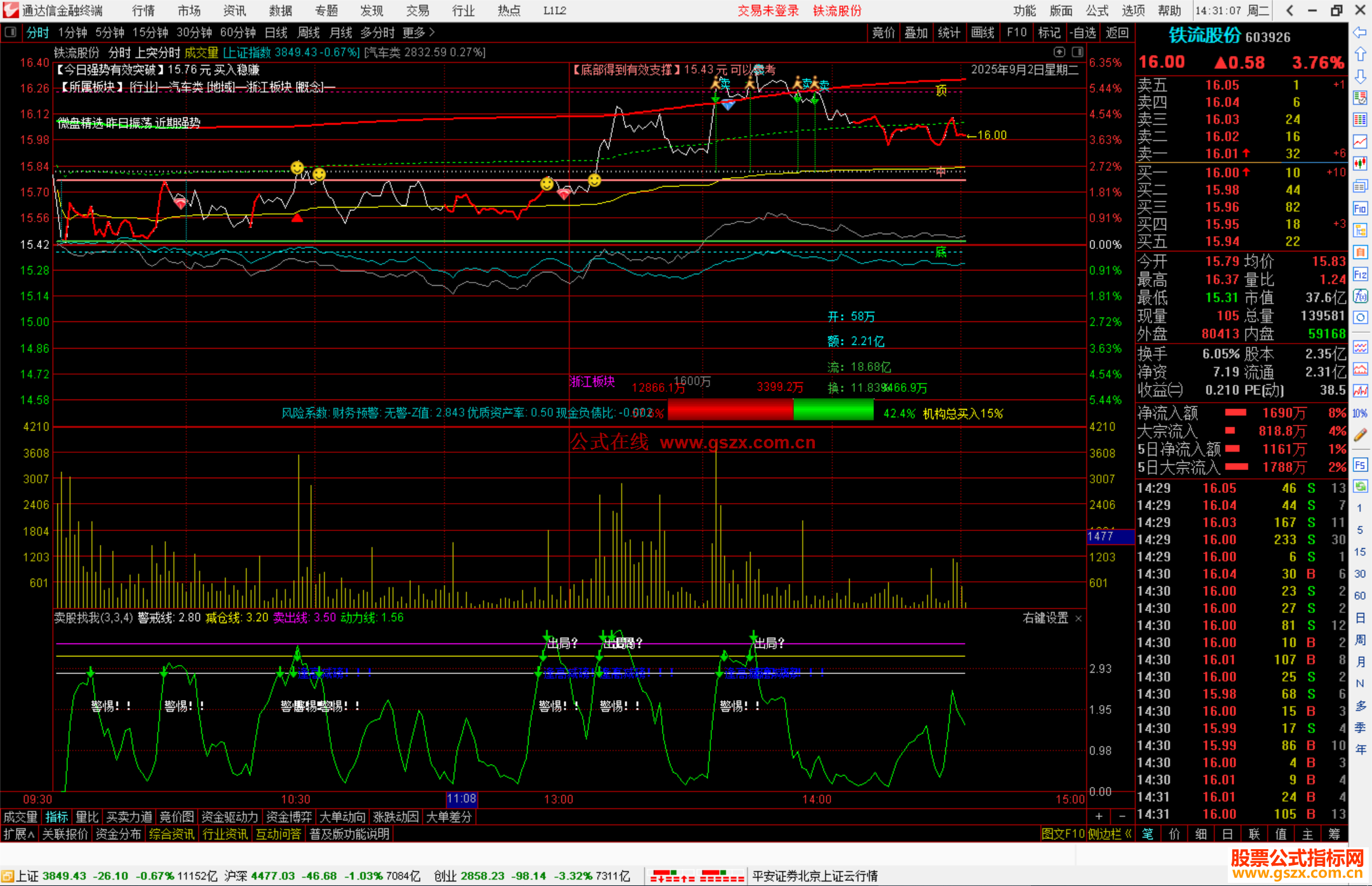
Task: Click the up-arrow circle icon above chart
Action: pos(1059,52)
